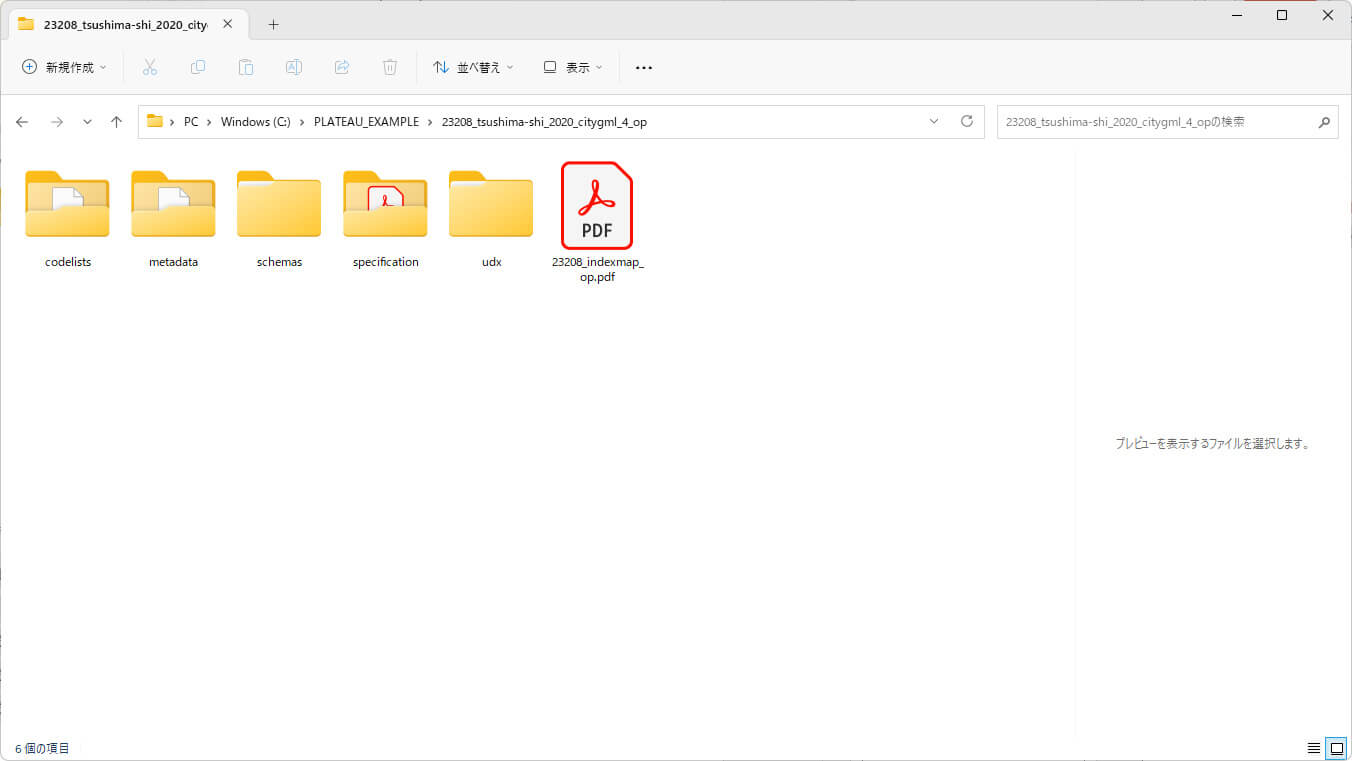1352x761 pixels.
Task: Open the udx folder
Action: 491,204
